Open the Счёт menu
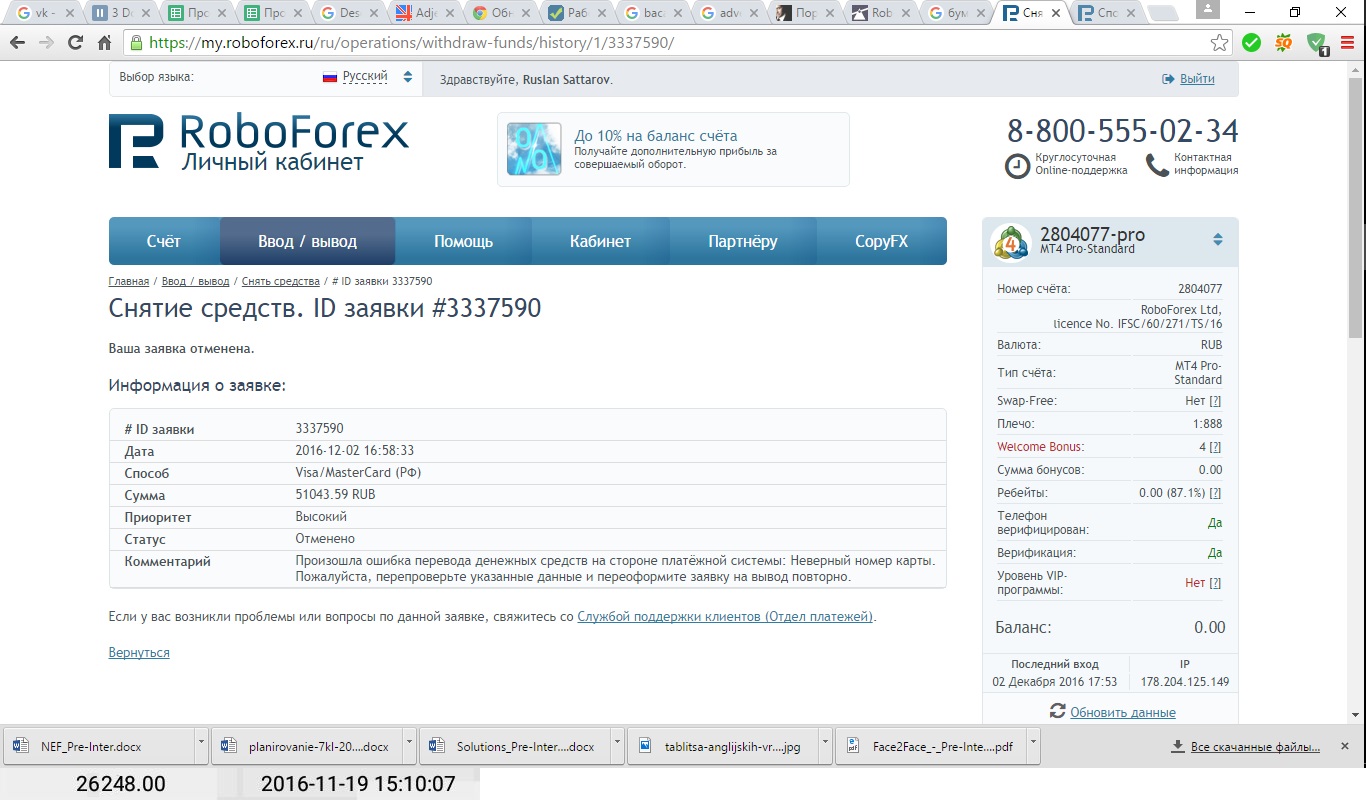The image size is (1366, 800). click(164, 241)
